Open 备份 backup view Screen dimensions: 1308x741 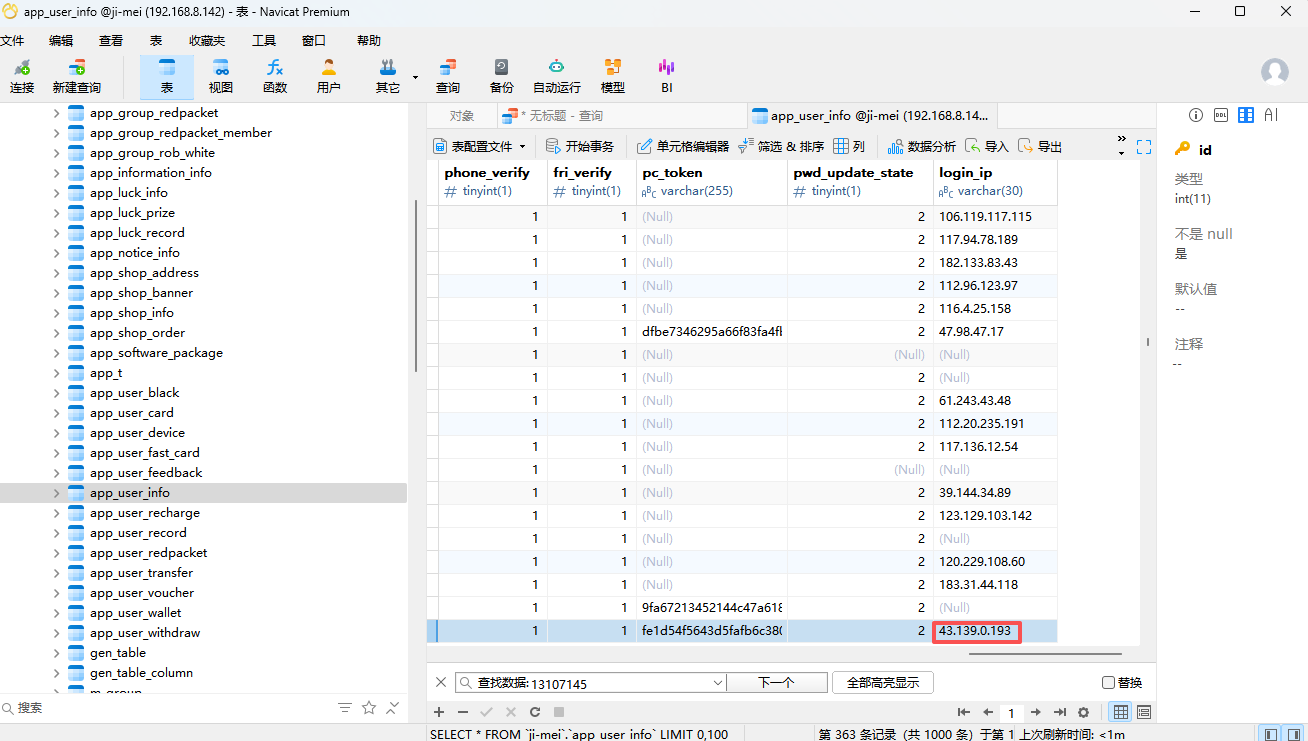tap(502, 76)
